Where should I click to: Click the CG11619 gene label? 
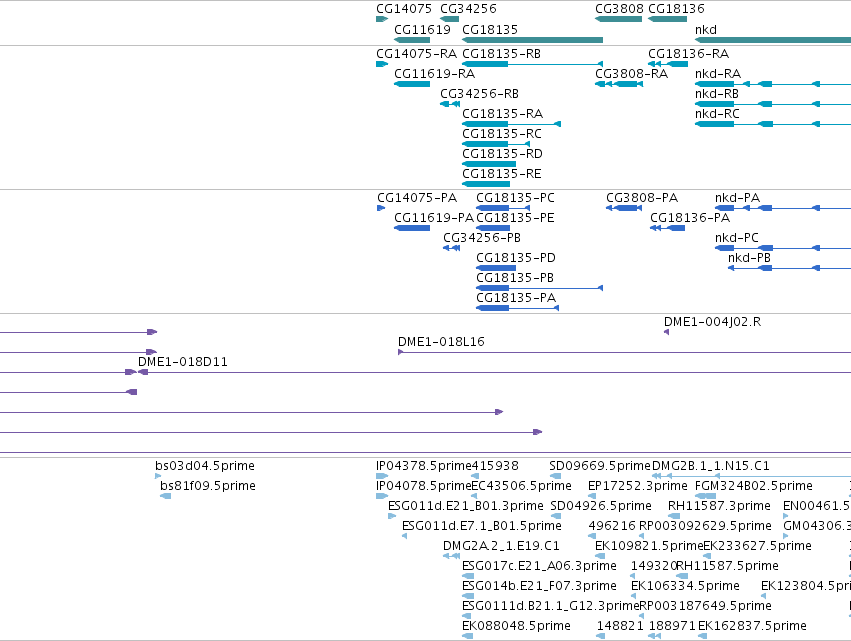click(422, 30)
